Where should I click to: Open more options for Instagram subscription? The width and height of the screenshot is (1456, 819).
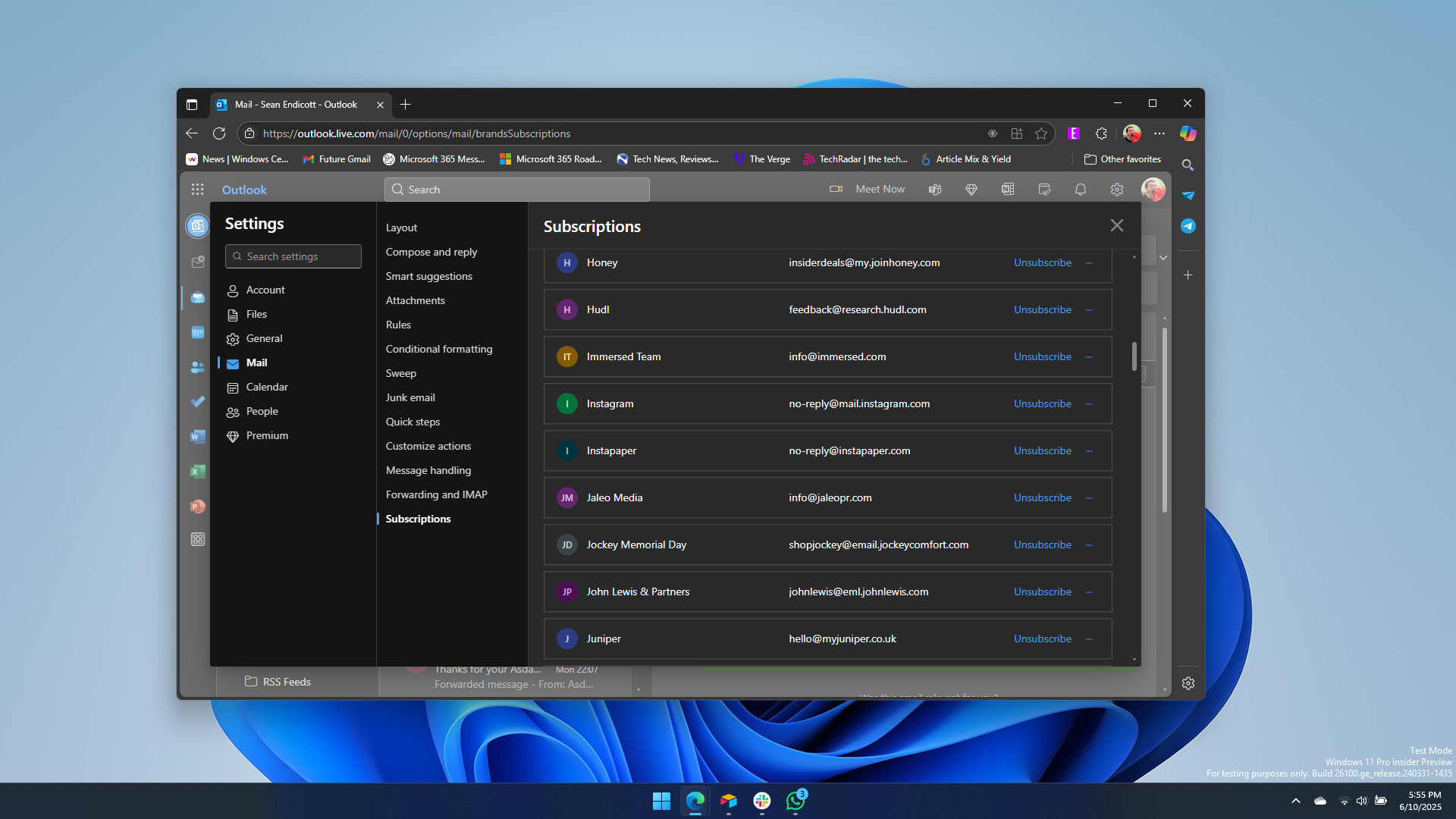[x=1089, y=404]
